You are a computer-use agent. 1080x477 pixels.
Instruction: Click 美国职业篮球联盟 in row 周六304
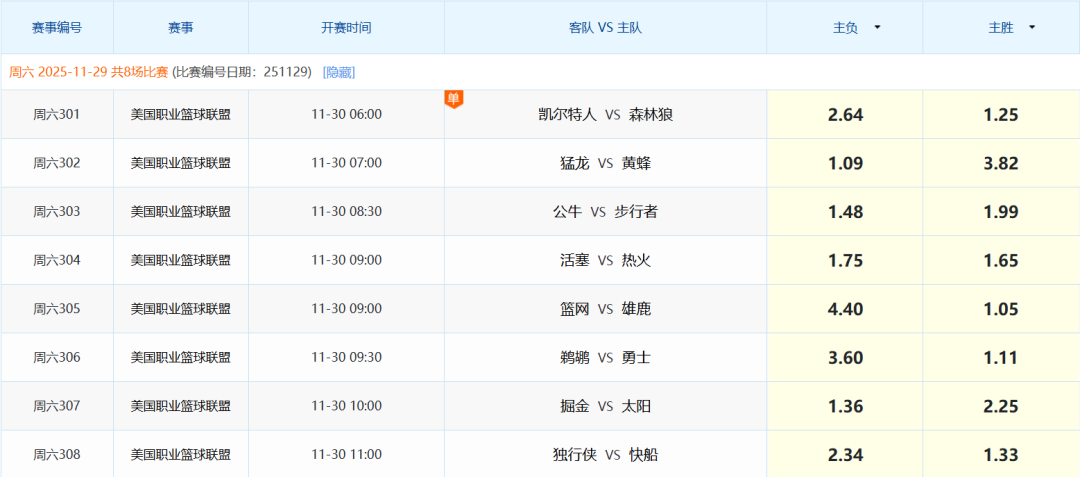181,261
